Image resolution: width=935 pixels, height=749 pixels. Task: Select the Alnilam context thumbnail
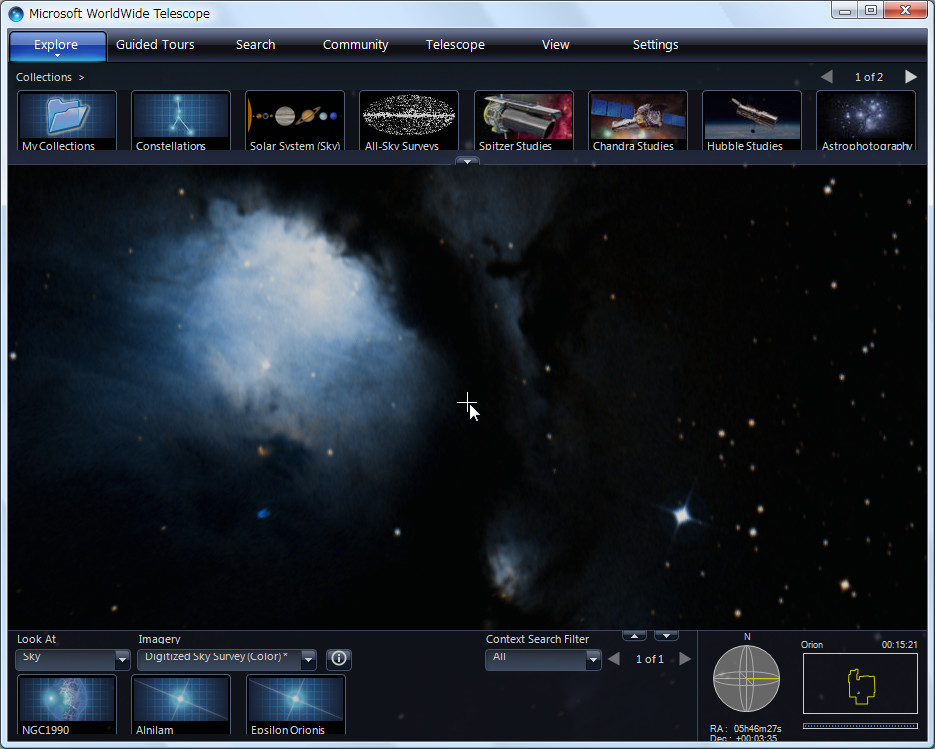181,705
